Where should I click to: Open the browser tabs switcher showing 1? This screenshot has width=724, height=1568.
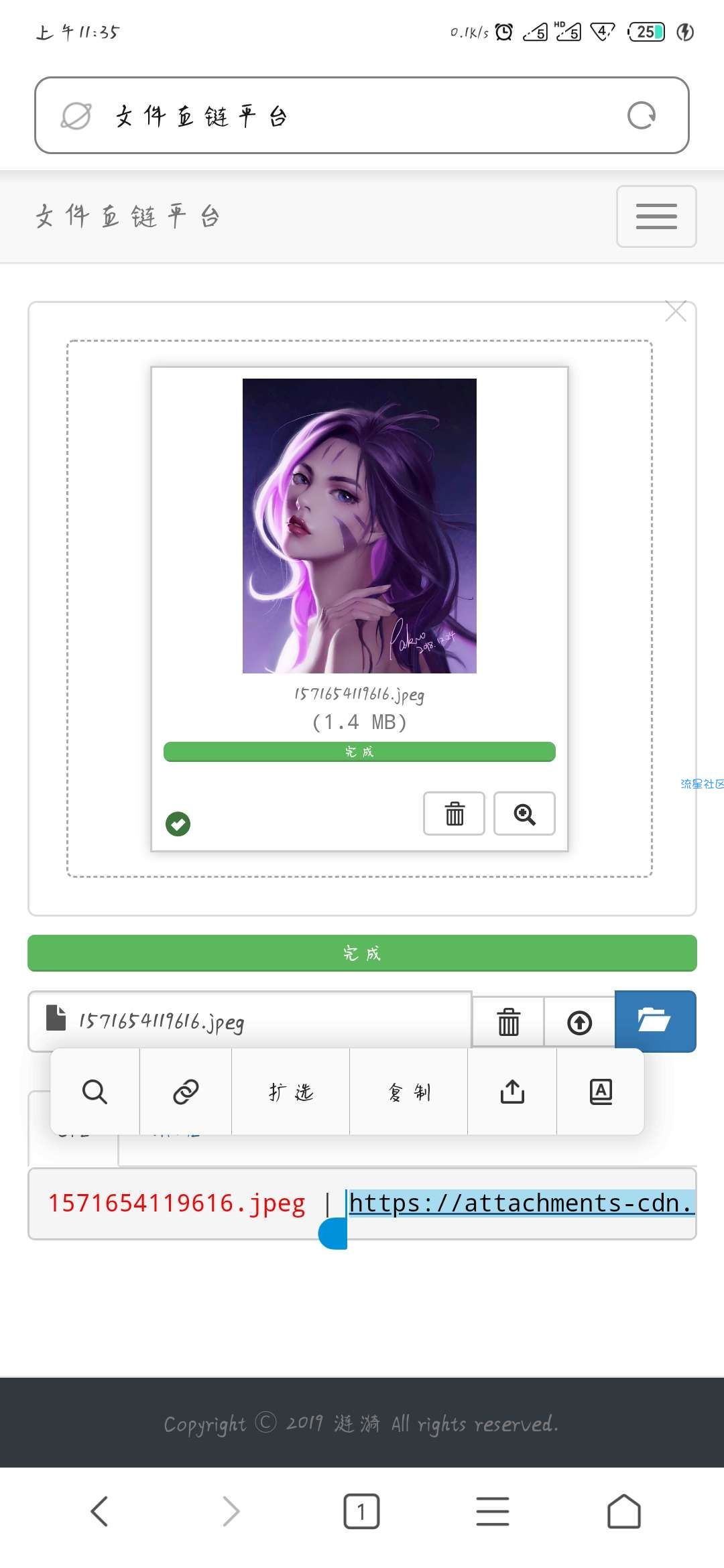(361, 1512)
